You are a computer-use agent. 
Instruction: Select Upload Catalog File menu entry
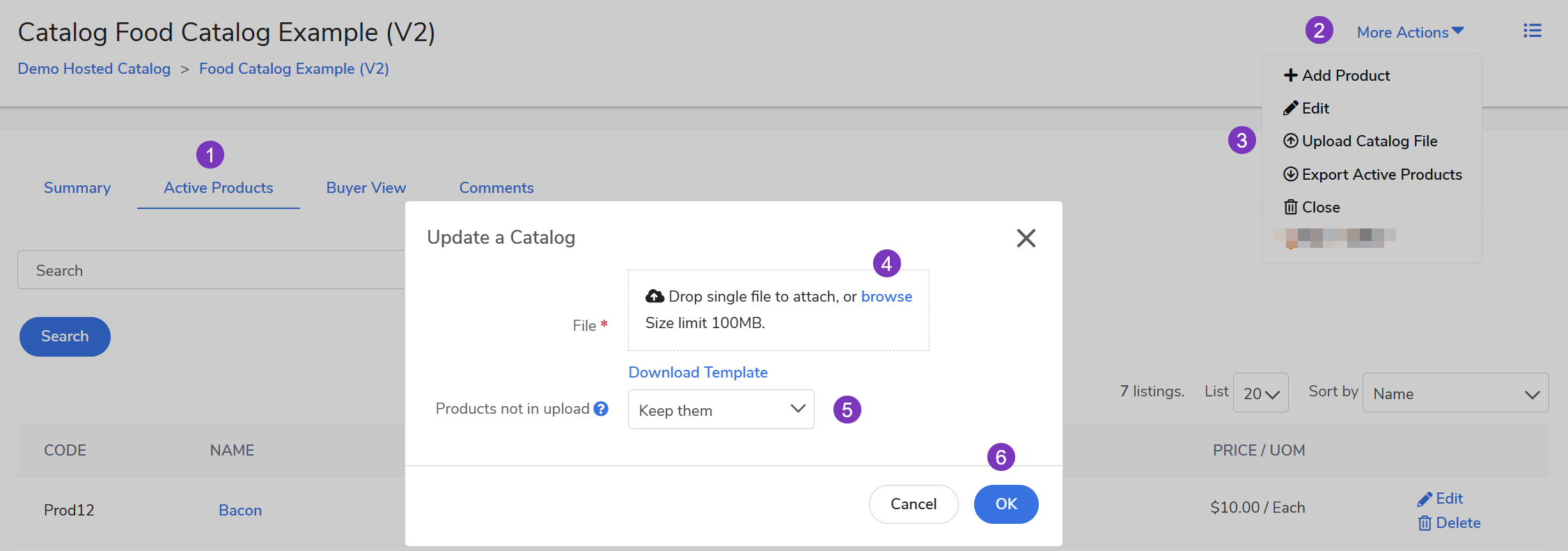[1361, 141]
